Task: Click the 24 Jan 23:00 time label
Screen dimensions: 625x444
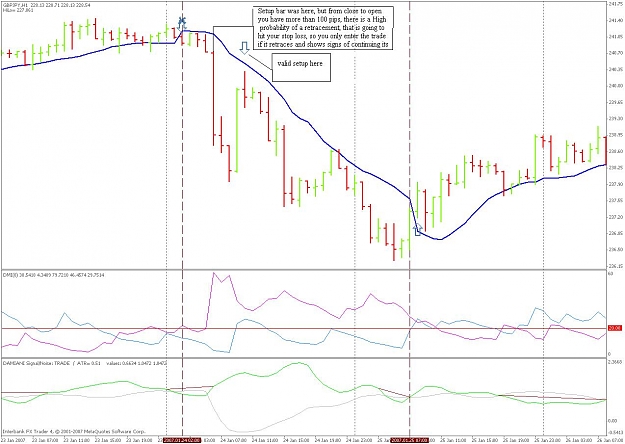Action: click(358, 440)
